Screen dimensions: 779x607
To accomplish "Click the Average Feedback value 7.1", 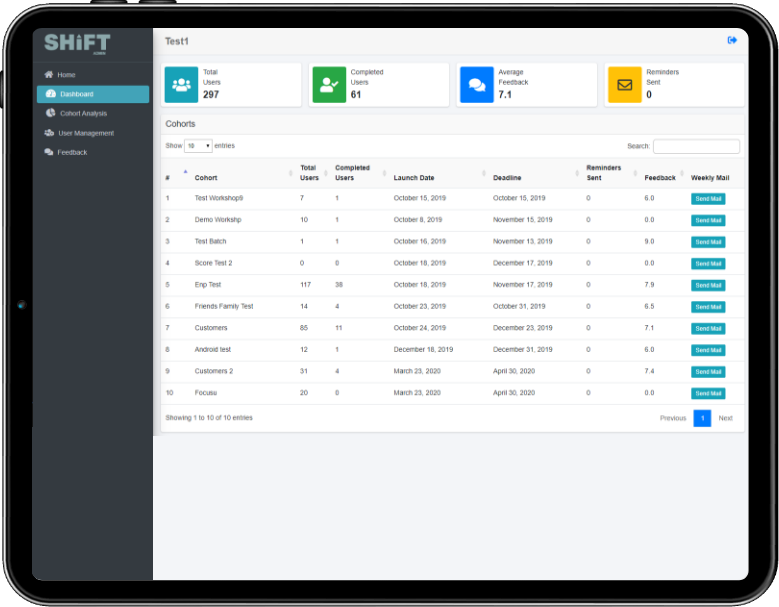I will [505, 94].
